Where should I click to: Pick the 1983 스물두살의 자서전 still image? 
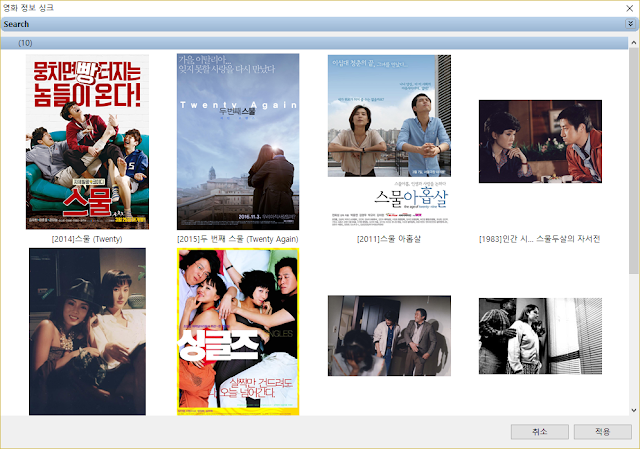[540, 141]
